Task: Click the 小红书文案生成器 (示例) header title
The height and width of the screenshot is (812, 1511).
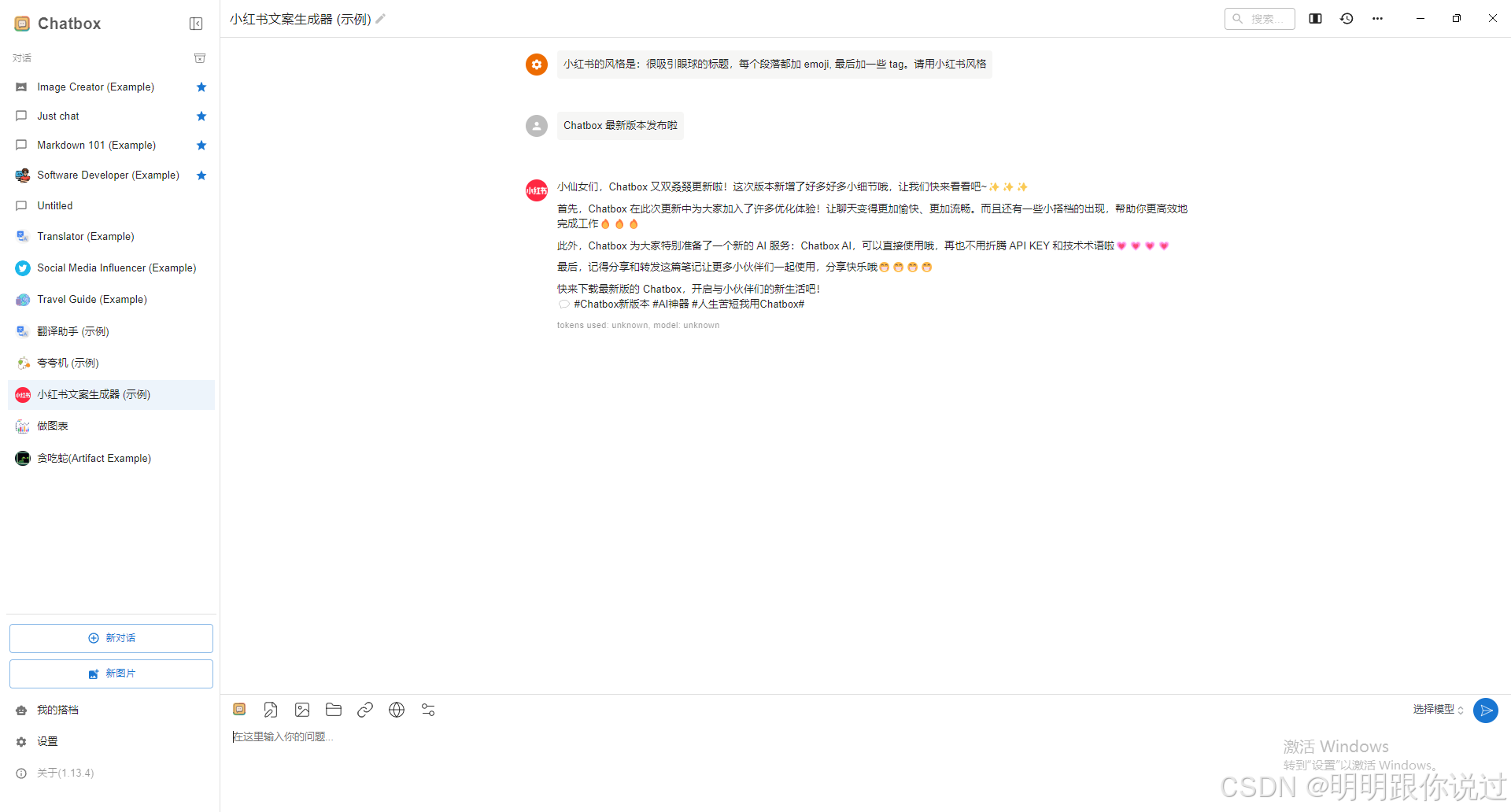Action: [301, 19]
